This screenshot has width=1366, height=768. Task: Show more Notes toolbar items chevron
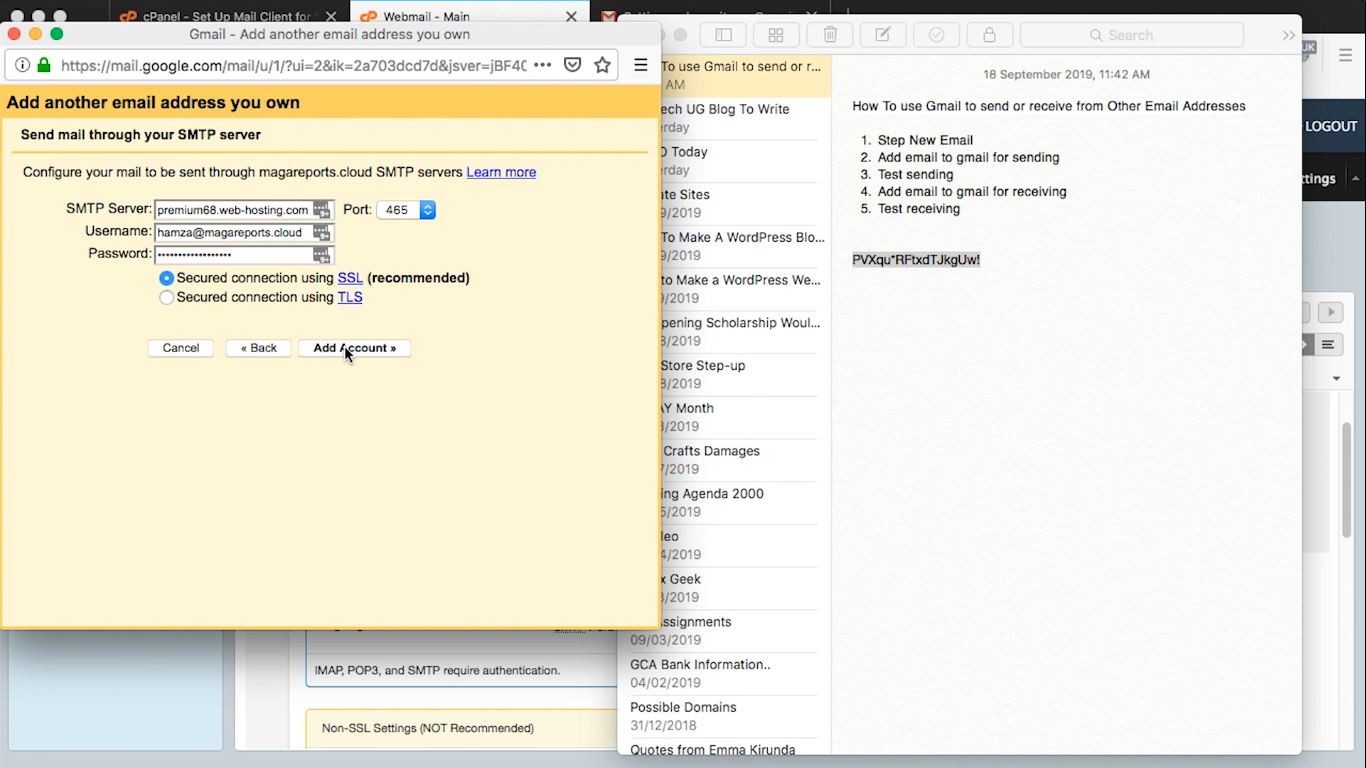(1288, 35)
